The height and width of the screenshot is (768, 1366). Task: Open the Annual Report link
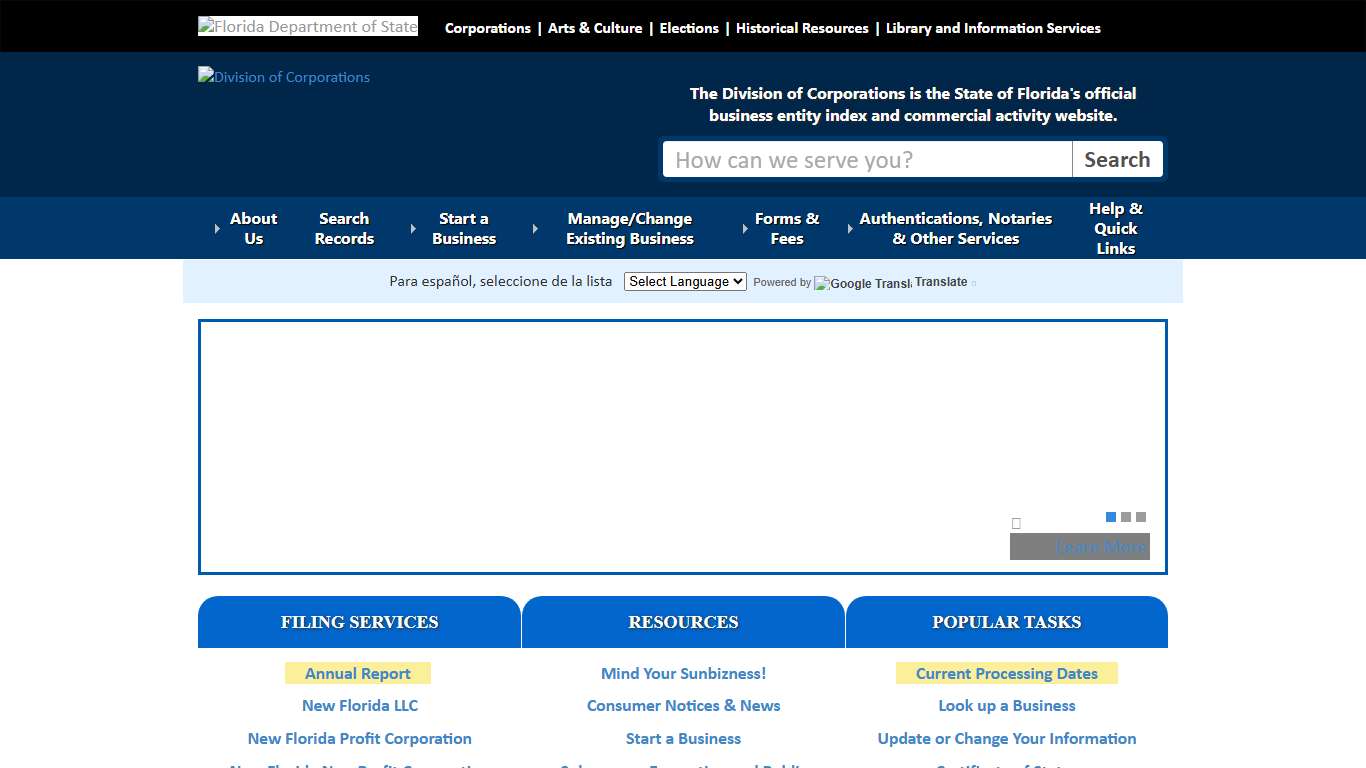click(358, 673)
